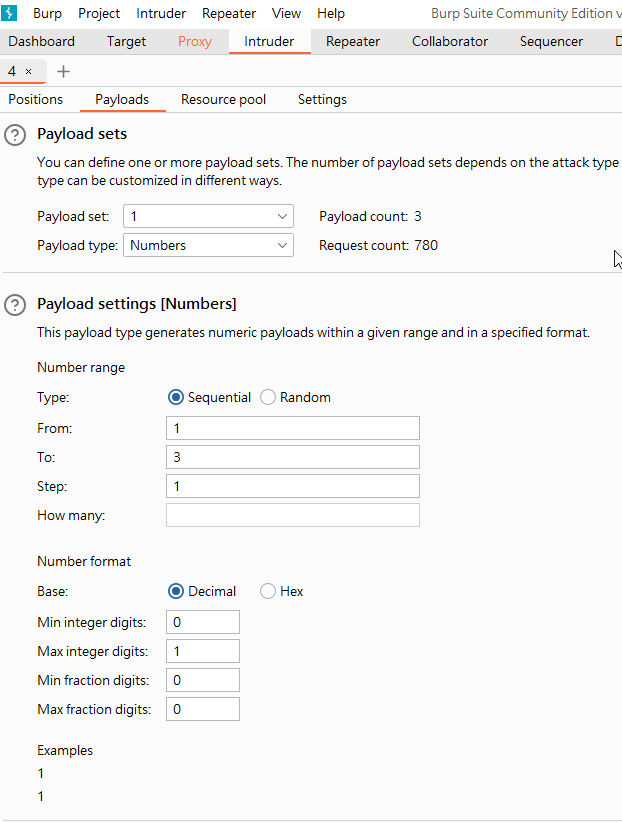Open the Positions sub-tab
The image size is (622, 823).
point(36,100)
